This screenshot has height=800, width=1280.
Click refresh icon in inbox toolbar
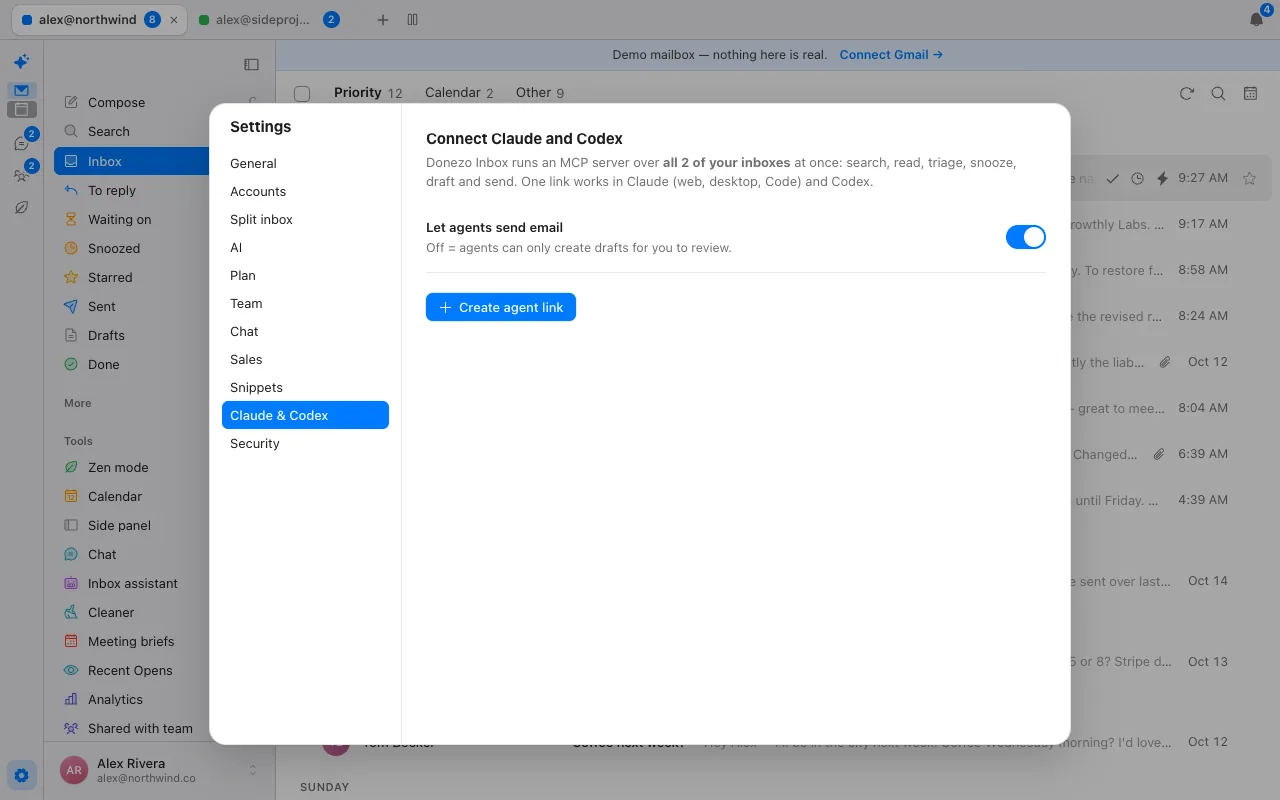[1187, 93]
